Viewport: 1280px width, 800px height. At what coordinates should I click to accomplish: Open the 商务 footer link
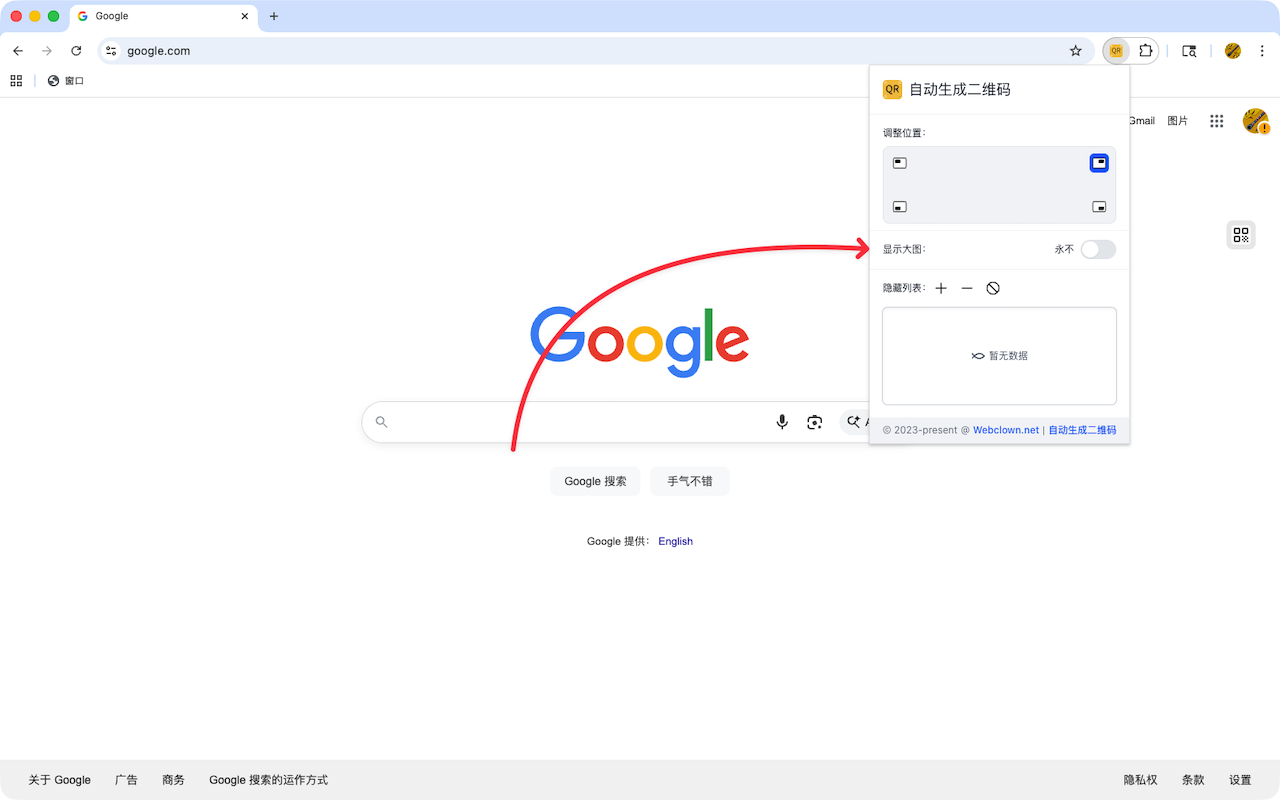(x=173, y=780)
